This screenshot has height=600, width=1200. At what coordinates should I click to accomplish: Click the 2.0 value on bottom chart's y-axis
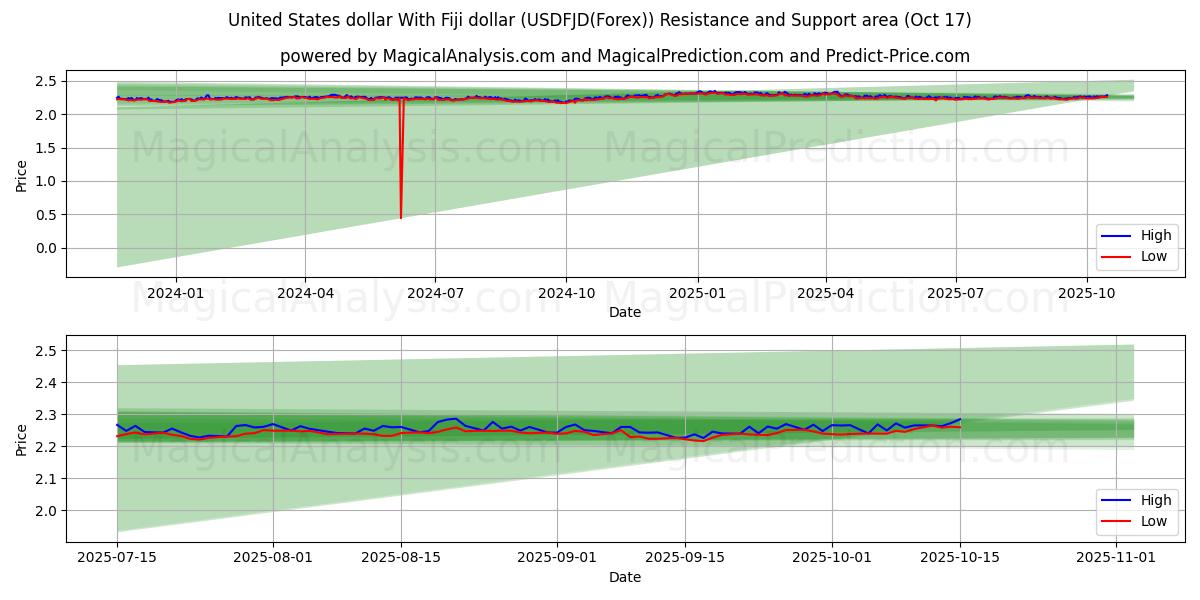tap(45, 511)
